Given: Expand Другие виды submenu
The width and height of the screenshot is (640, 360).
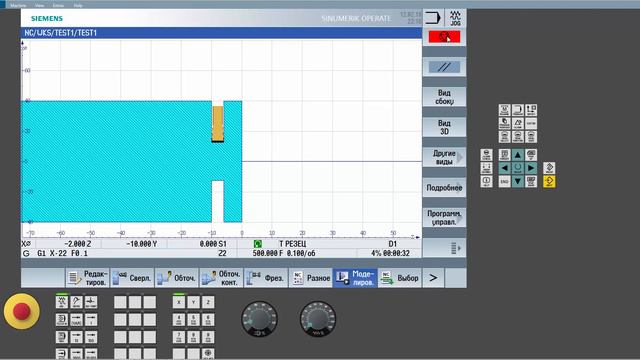Looking at the screenshot, I should tap(444, 158).
